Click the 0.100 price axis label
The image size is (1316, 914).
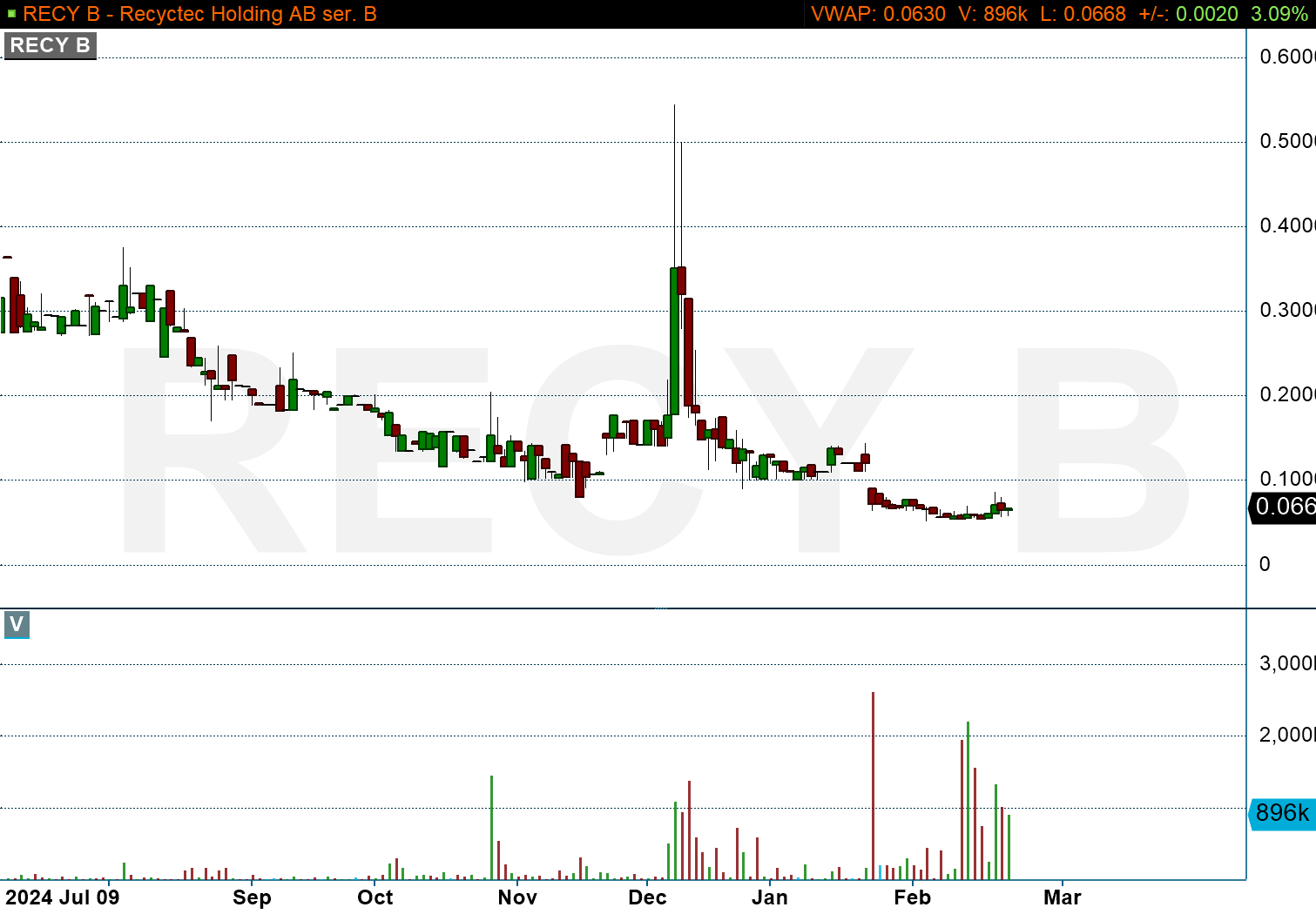tap(1287, 479)
